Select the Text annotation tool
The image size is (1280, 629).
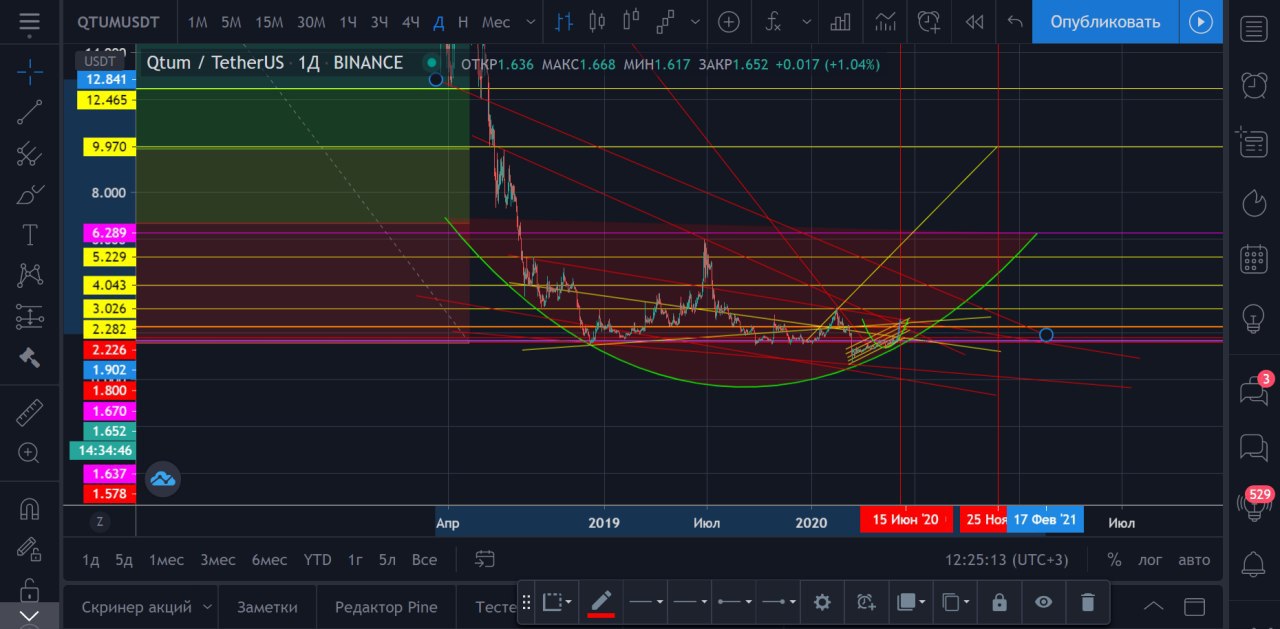[x=30, y=235]
